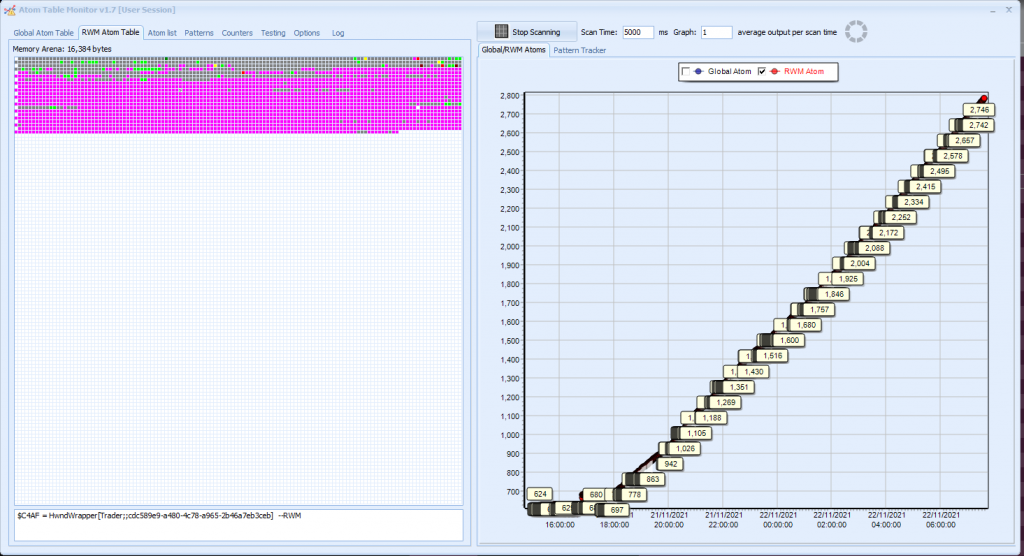Click the Scan Time input field
This screenshot has height=556, width=1024.
coord(637,32)
